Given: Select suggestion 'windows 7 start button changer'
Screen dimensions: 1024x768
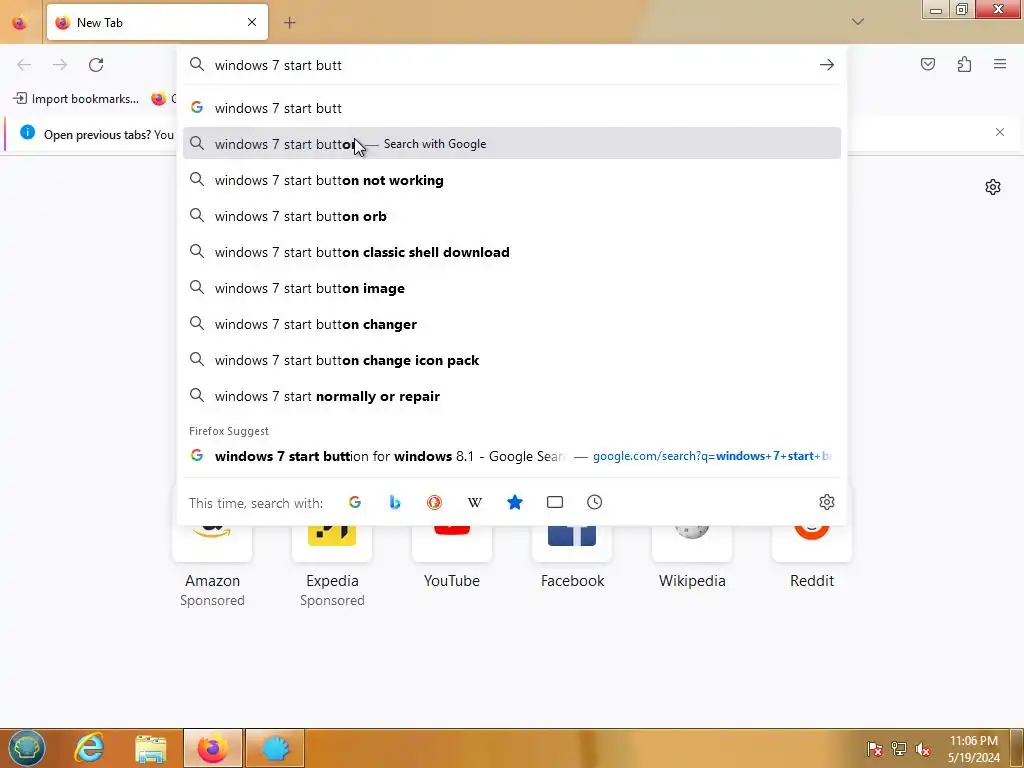Looking at the screenshot, I should click(x=512, y=324).
